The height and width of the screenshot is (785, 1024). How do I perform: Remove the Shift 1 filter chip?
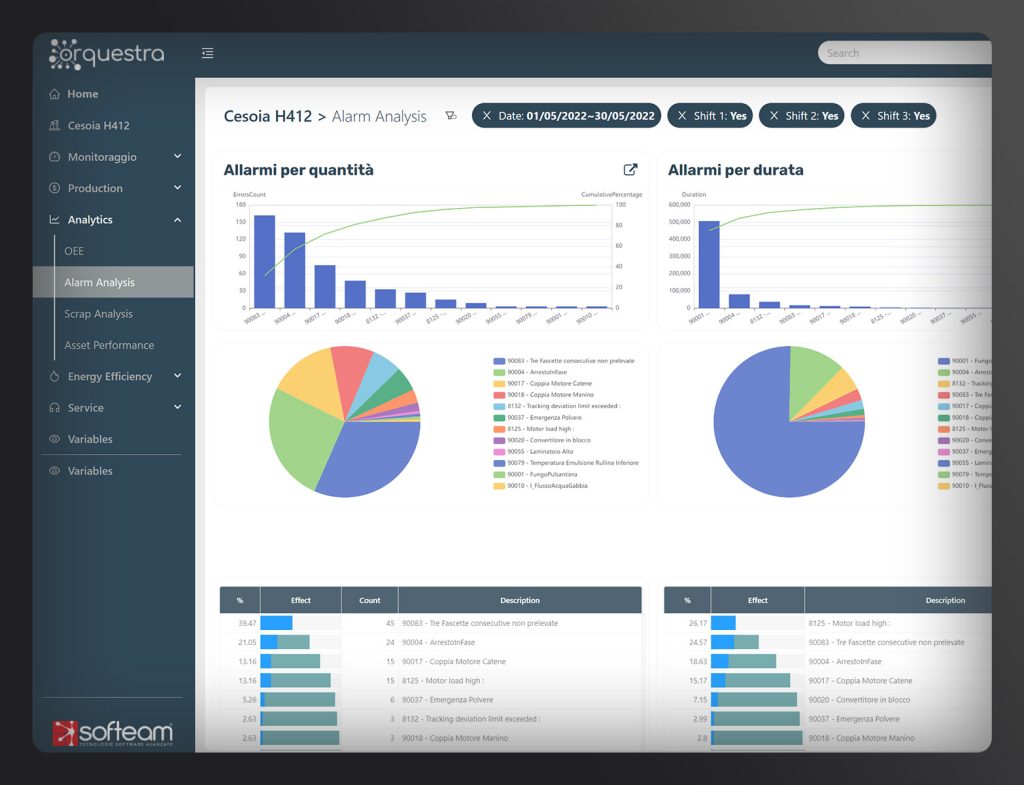(682, 116)
